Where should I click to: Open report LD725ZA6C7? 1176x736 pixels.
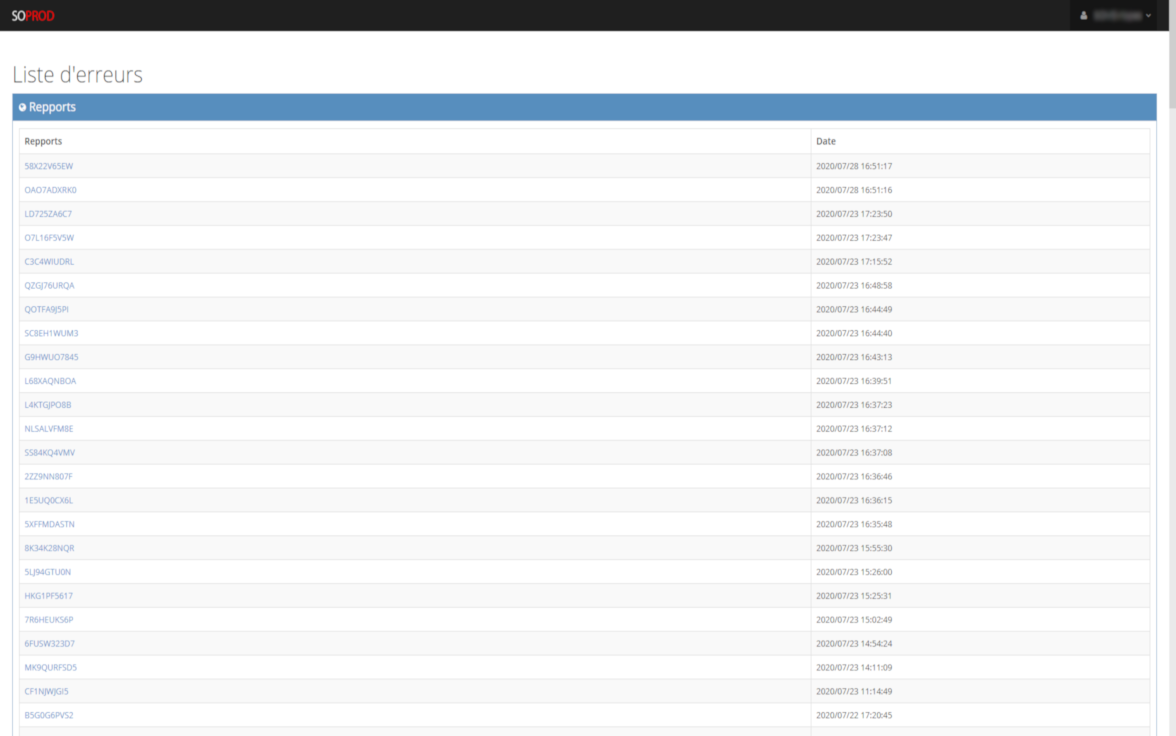click(48, 214)
